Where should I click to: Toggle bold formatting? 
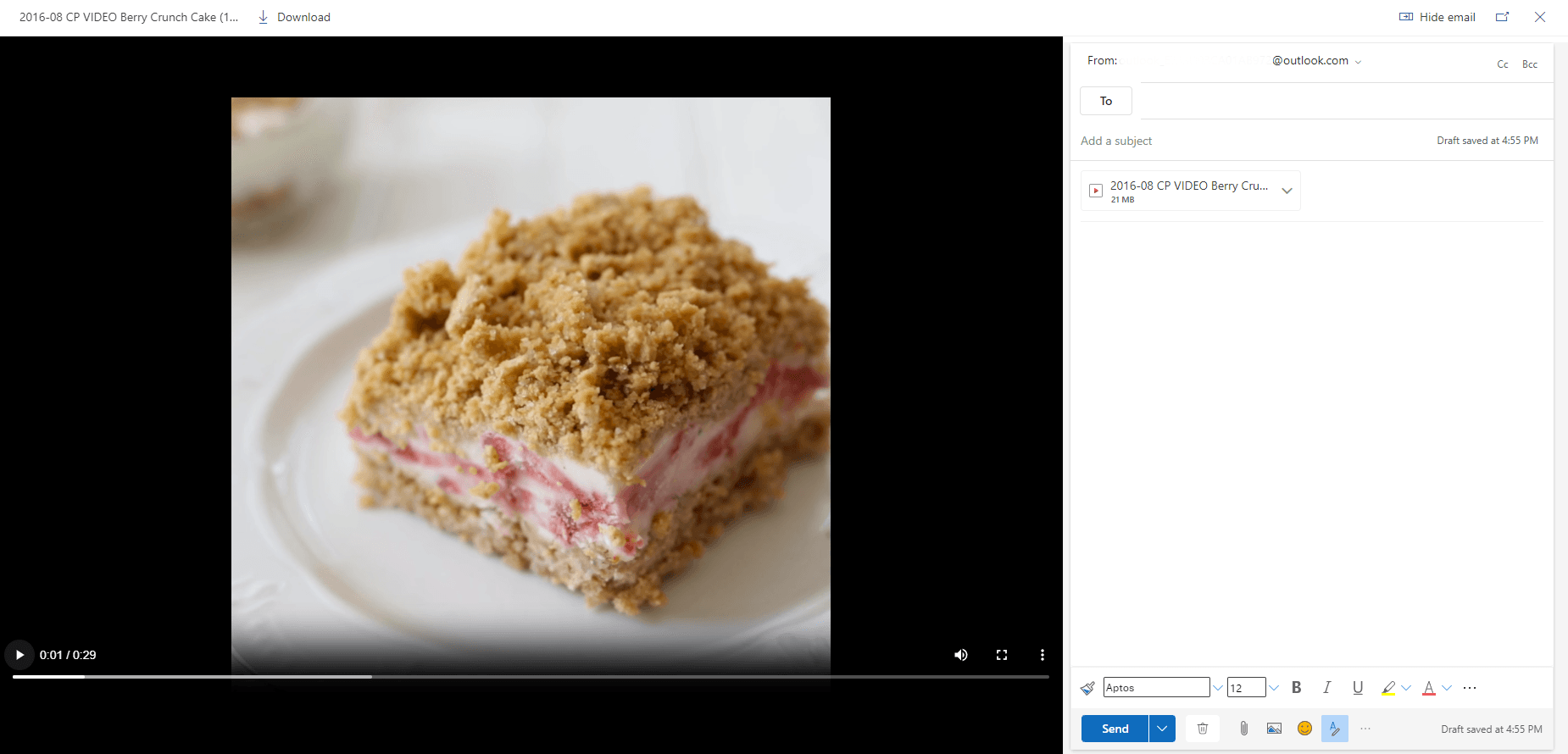pyautogui.click(x=1296, y=688)
